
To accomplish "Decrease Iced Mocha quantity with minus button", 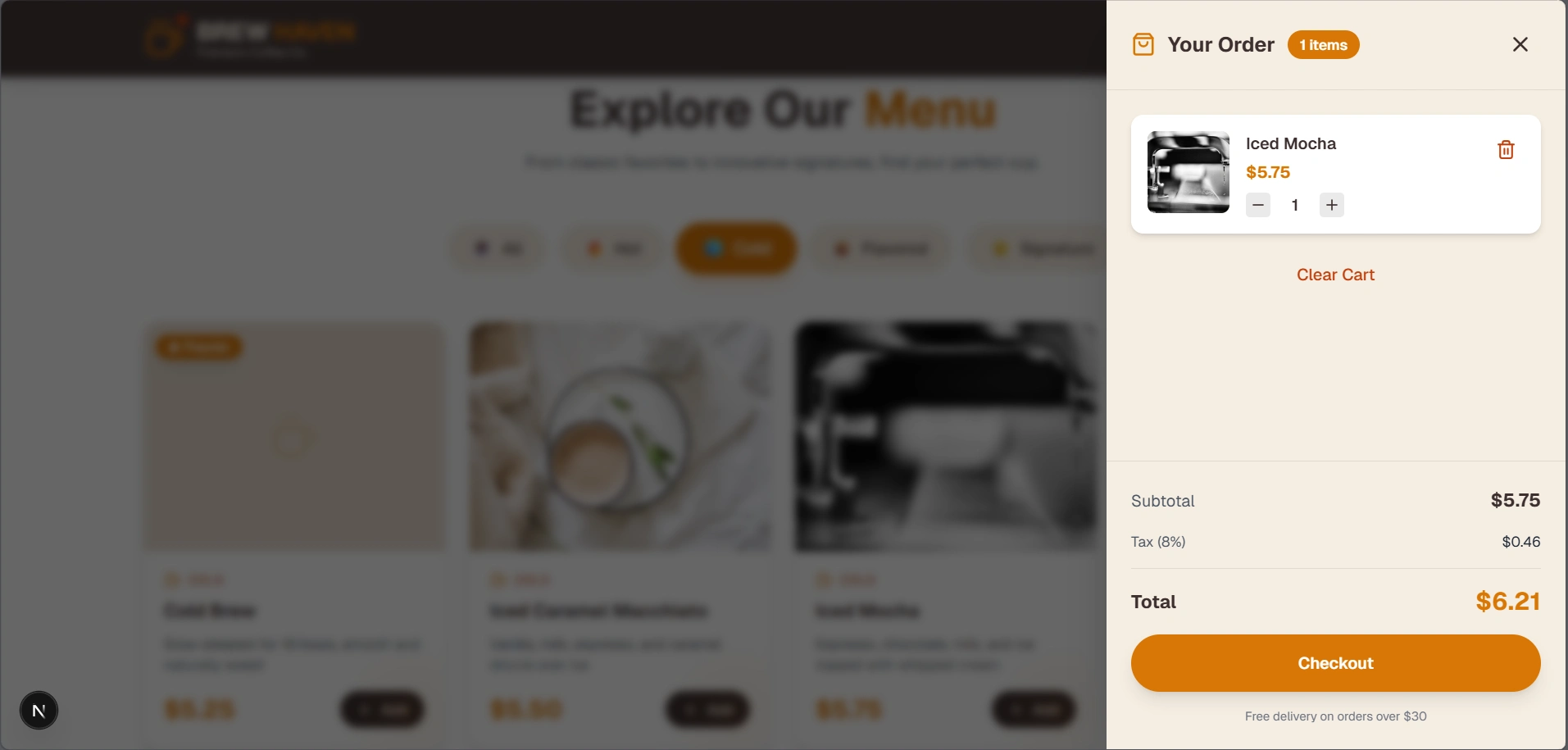I will (1258, 205).
